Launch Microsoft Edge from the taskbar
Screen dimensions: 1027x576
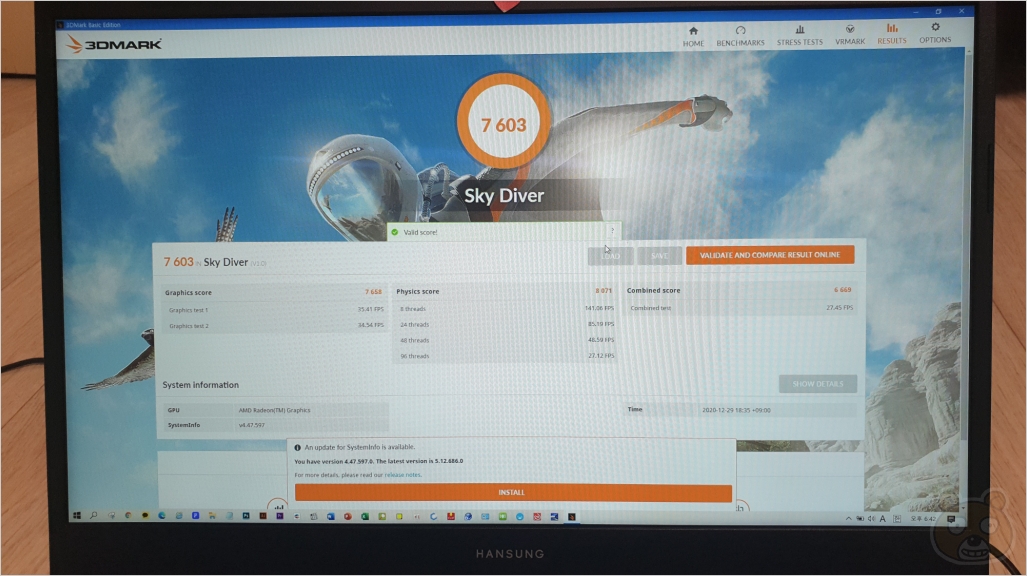pyautogui.click(x=162, y=516)
